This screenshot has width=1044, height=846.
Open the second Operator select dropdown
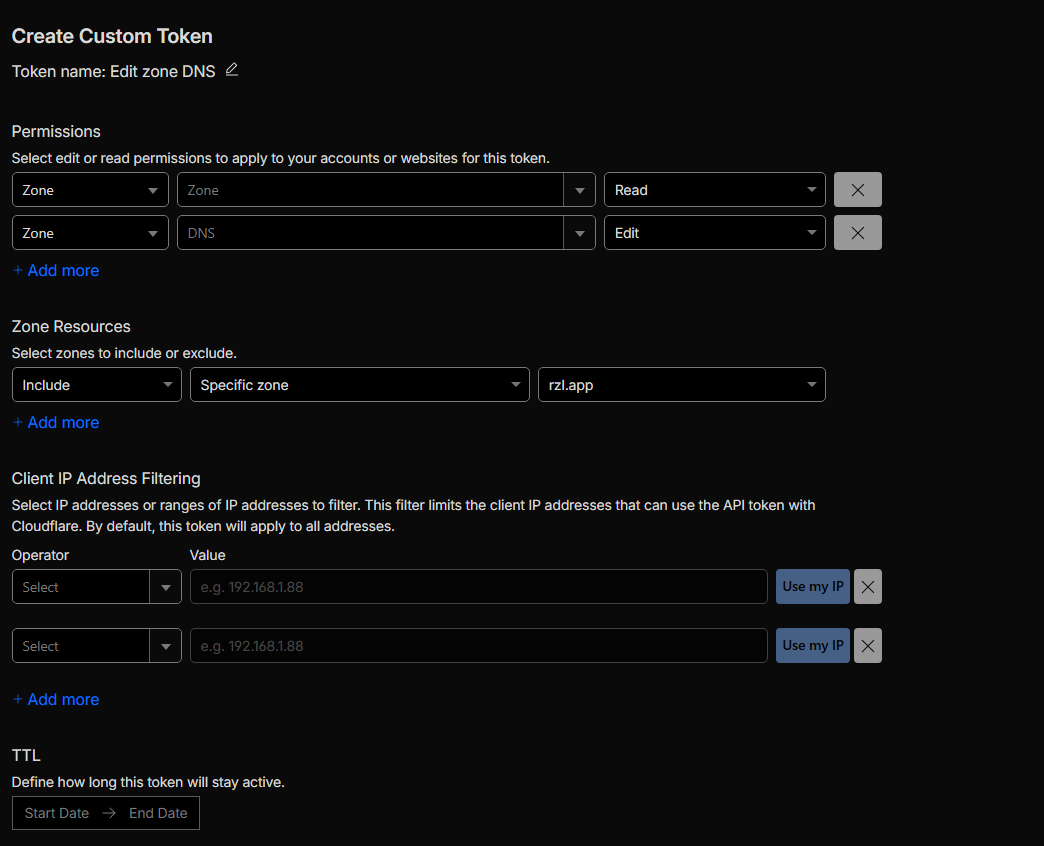click(96, 646)
